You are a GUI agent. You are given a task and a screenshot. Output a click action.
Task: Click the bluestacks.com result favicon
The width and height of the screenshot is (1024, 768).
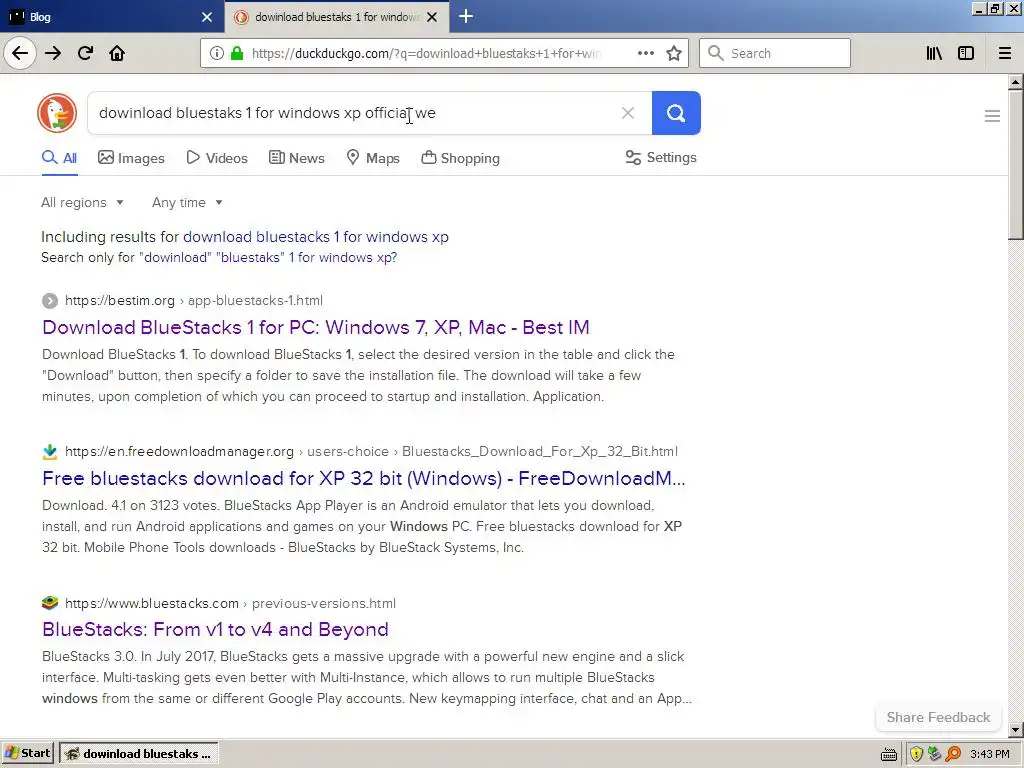pos(50,603)
